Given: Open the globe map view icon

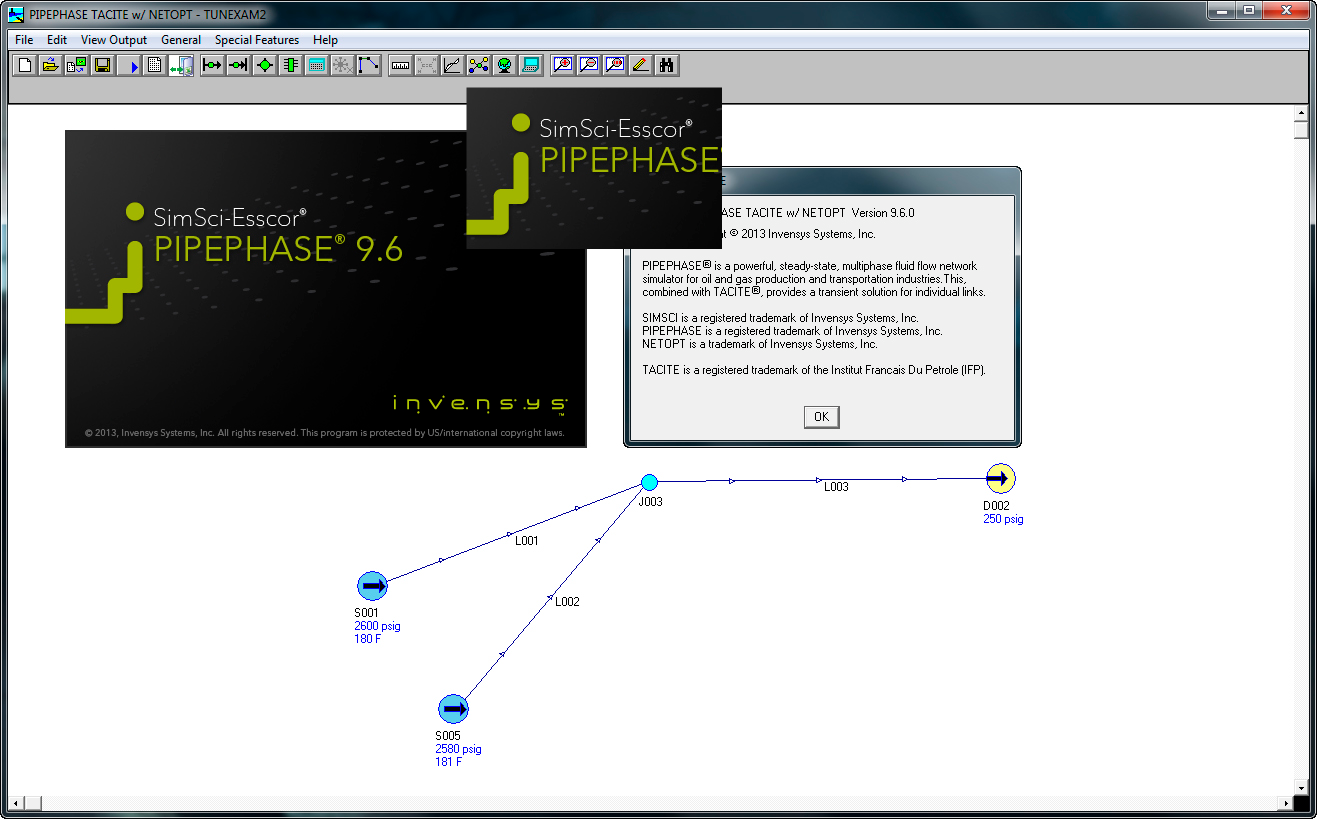Looking at the screenshot, I should 504,64.
